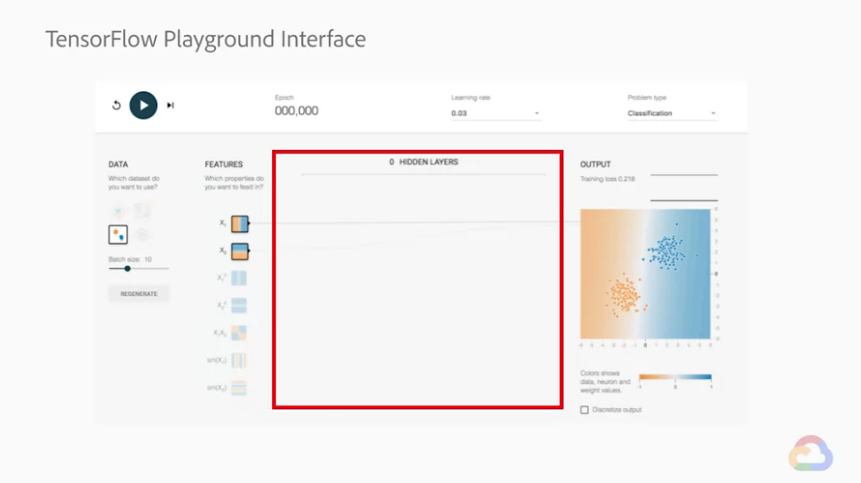Click the Batch size slider handle
Screen dimensions: 861x483
127,268
